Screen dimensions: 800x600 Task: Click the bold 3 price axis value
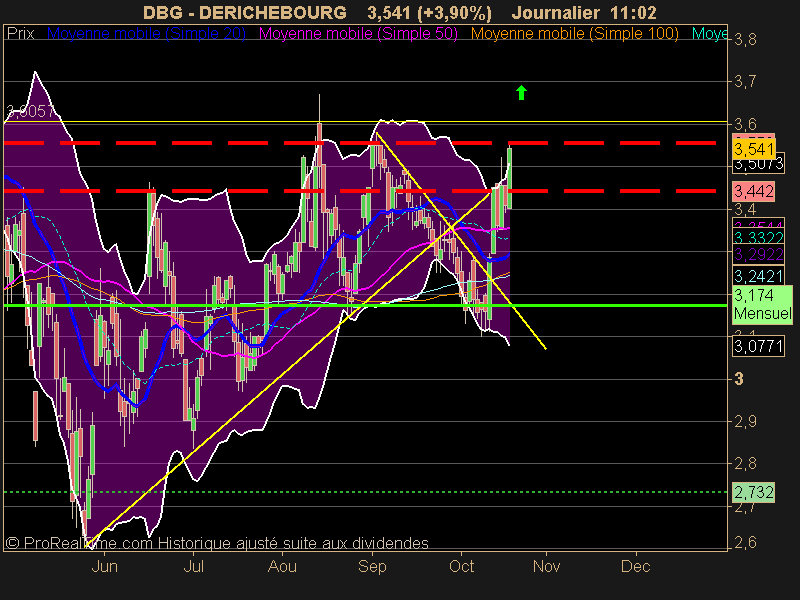coord(739,379)
